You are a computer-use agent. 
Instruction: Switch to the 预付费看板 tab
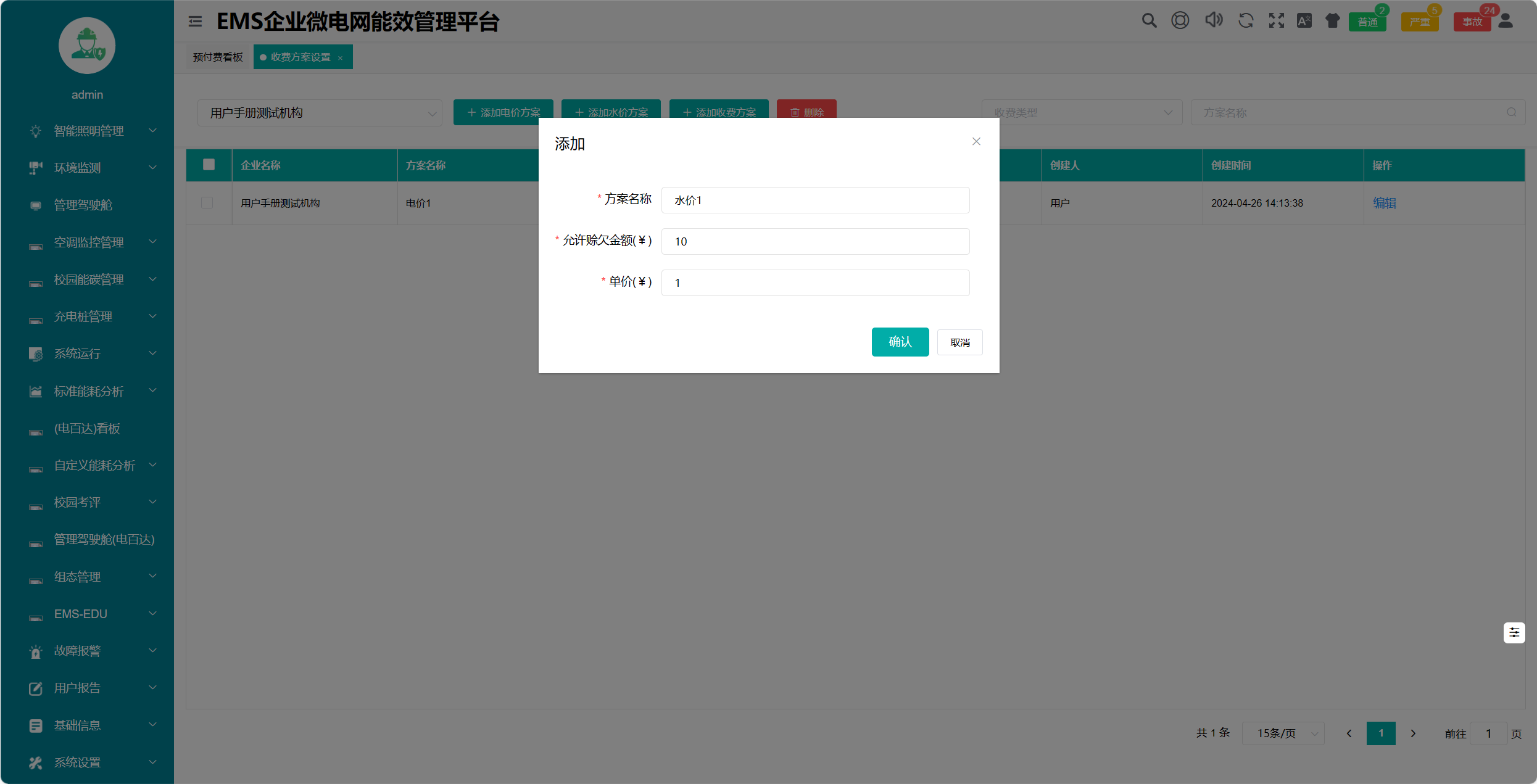pos(218,57)
